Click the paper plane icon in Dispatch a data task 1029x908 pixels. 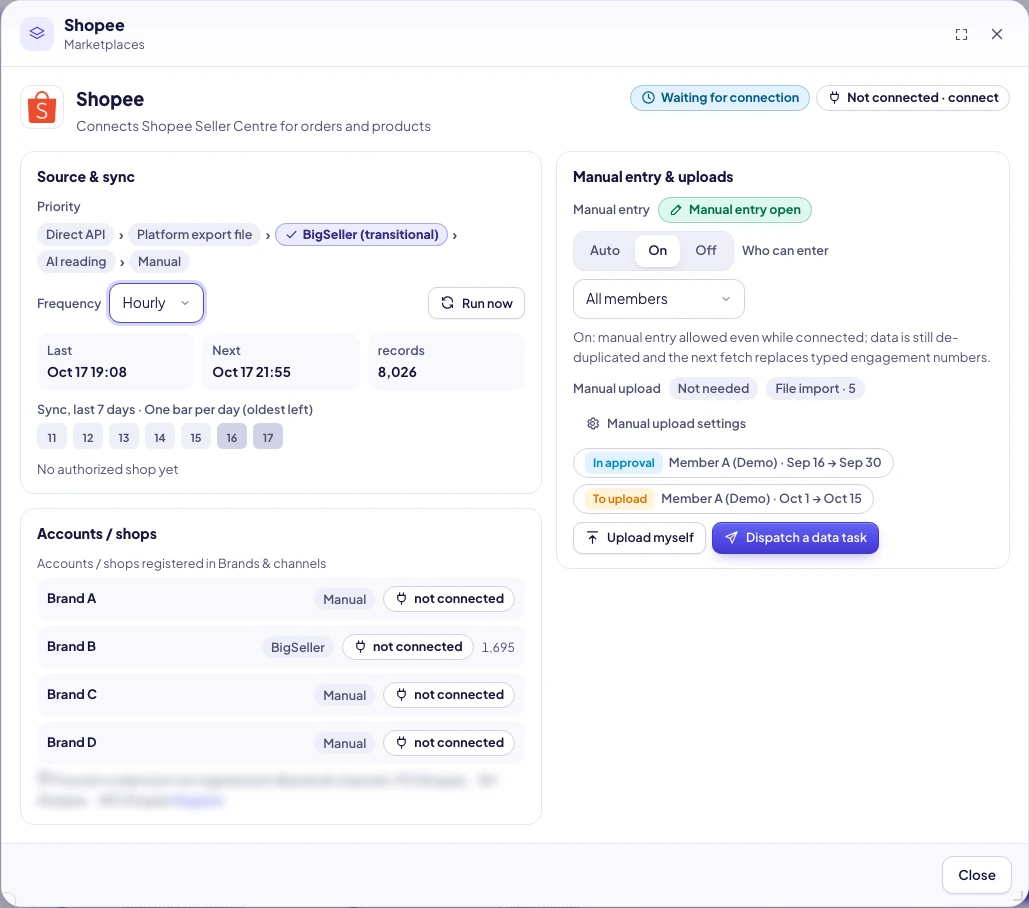click(731, 538)
